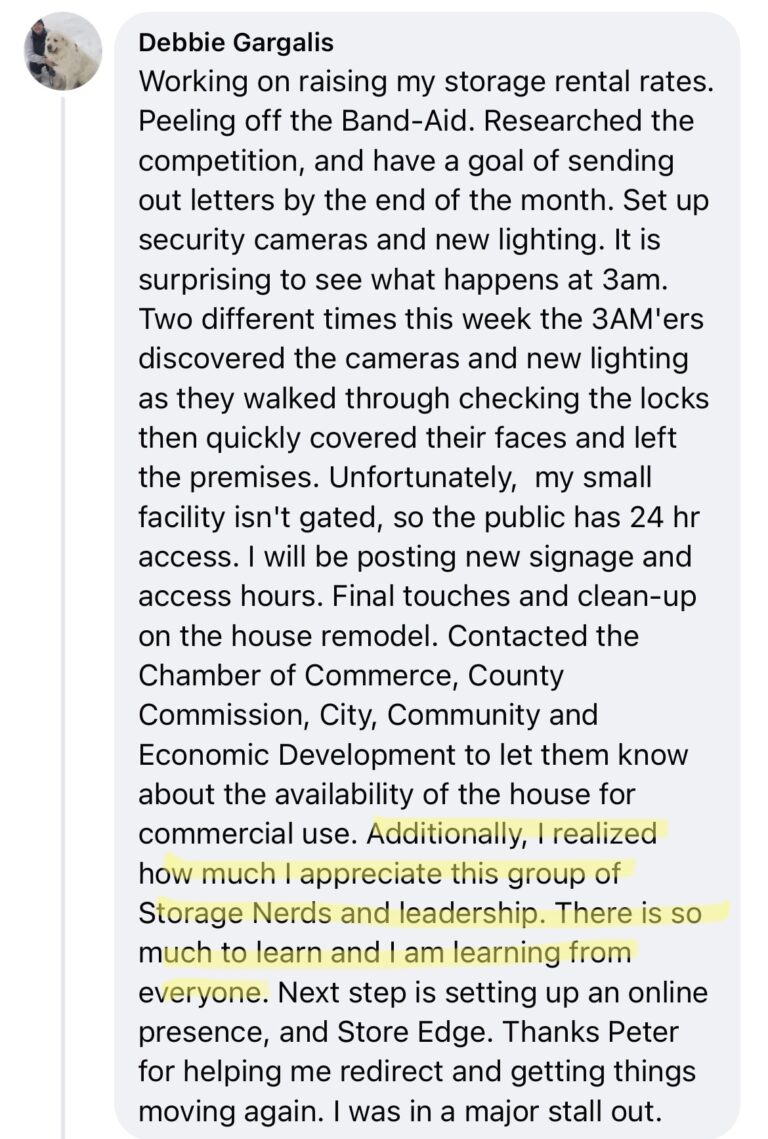Image resolution: width=768 pixels, height=1139 pixels.
Task: Click Debbie Gargalis's profile picture
Action: (x=62, y=52)
